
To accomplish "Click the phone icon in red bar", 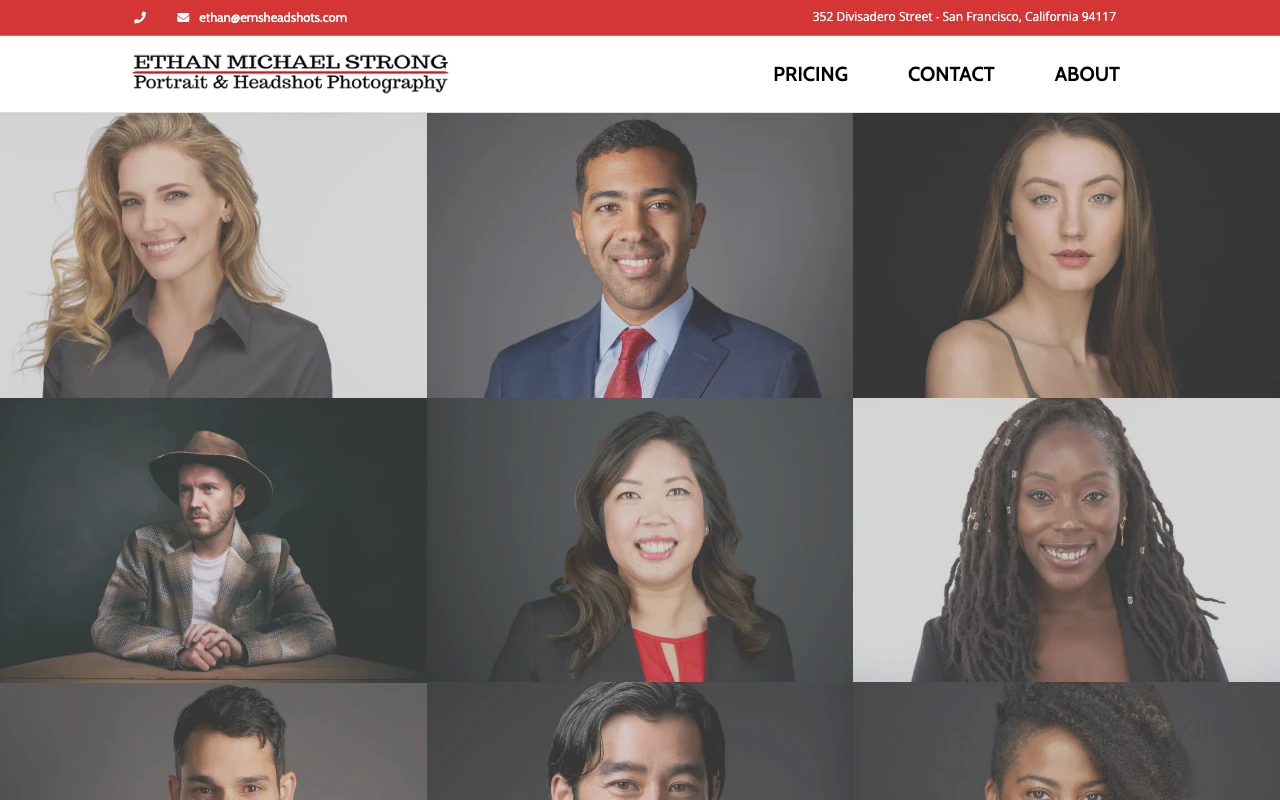I will point(140,17).
